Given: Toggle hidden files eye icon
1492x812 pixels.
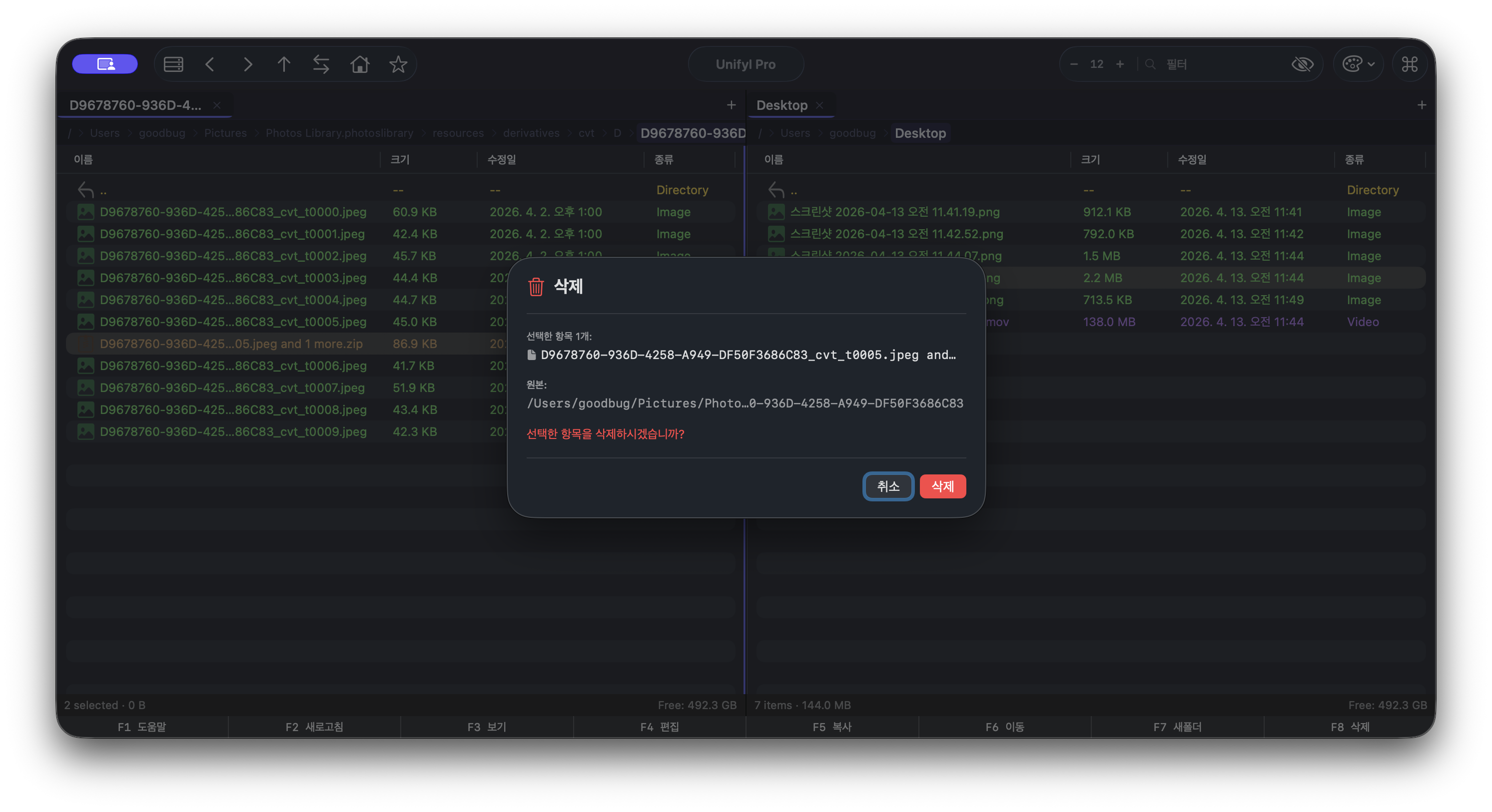Looking at the screenshot, I should tap(1303, 64).
